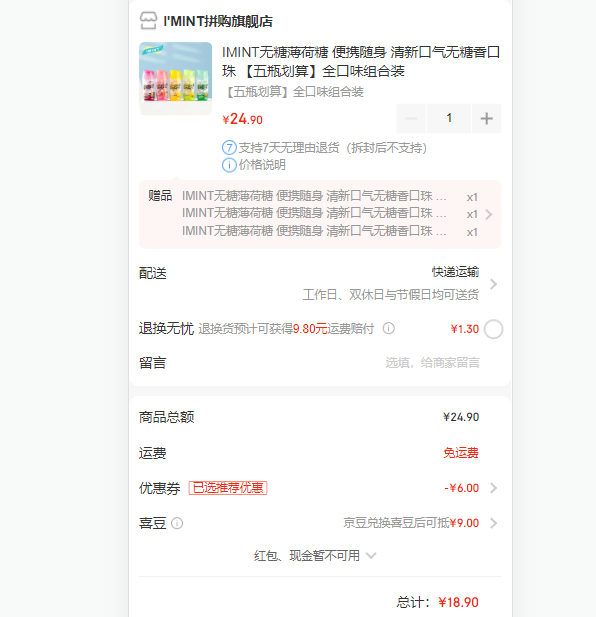Open 支持7天无理由退货 return policy text
Viewport: 596px width, 617px height.
pos(333,148)
